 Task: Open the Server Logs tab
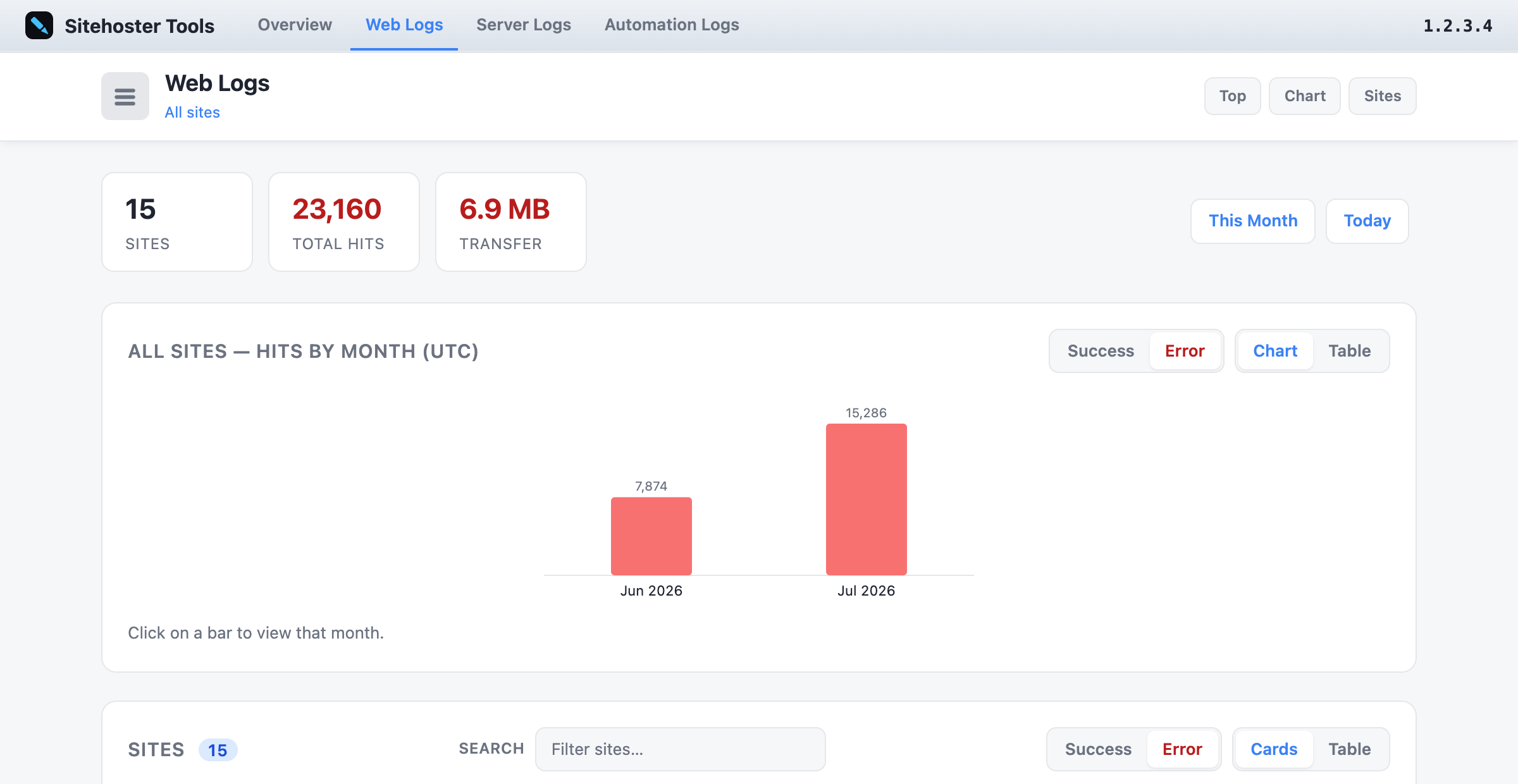pyautogui.click(x=524, y=25)
